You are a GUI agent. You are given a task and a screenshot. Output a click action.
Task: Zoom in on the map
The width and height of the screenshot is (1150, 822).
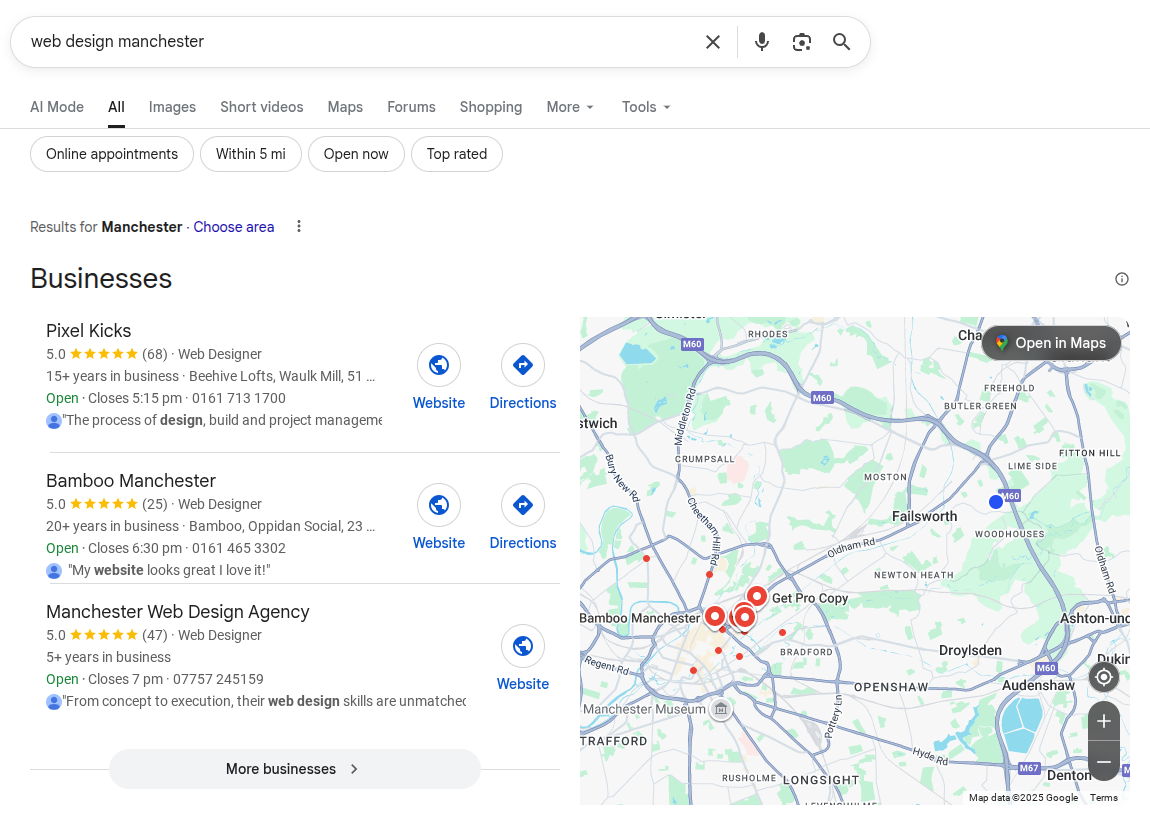coord(1104,721)
